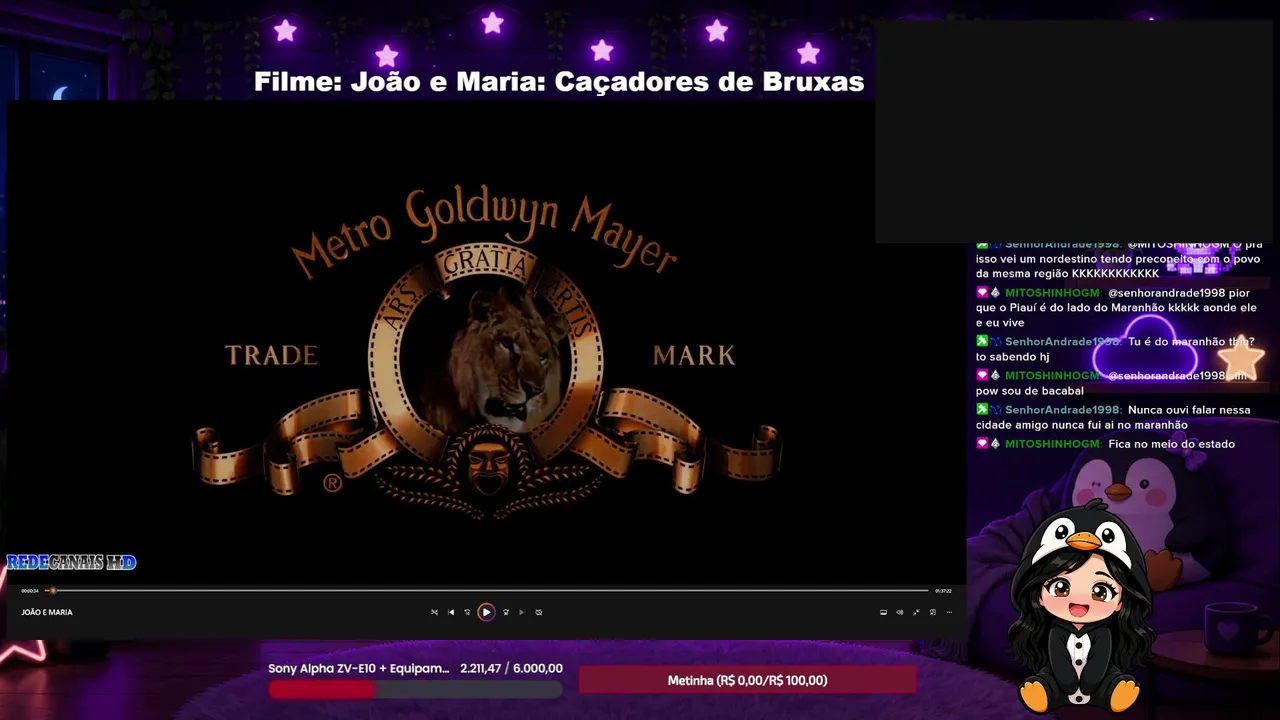The height and width of the screenshot is (720, 1280).
Task: Click the pink heart badge beside 'Fica no meio'
Action: [982, 444]
